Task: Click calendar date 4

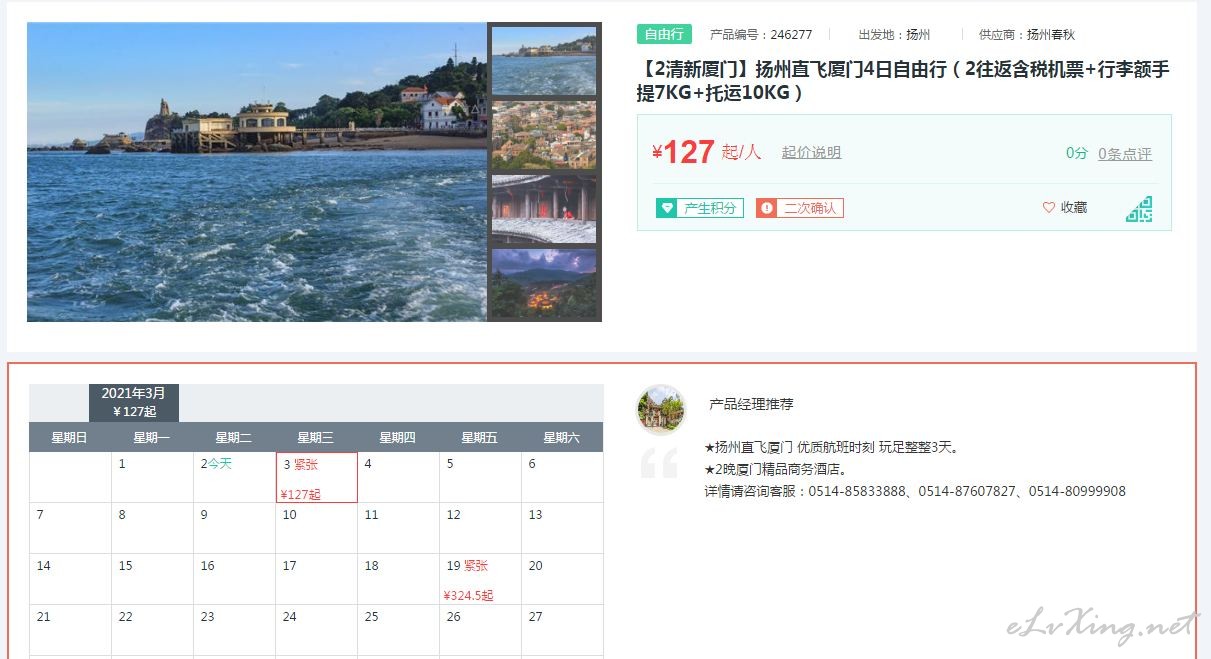Action: pos(399,478)
